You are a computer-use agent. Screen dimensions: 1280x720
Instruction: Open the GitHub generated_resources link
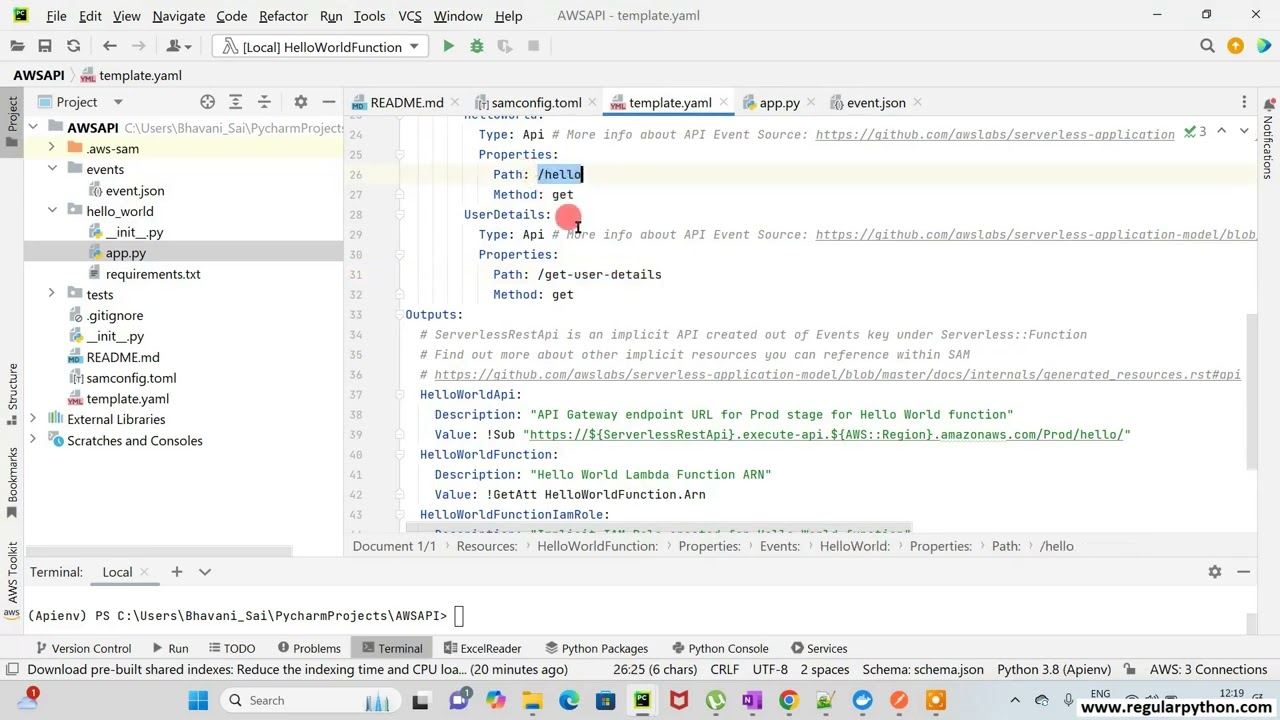(837, 375)
